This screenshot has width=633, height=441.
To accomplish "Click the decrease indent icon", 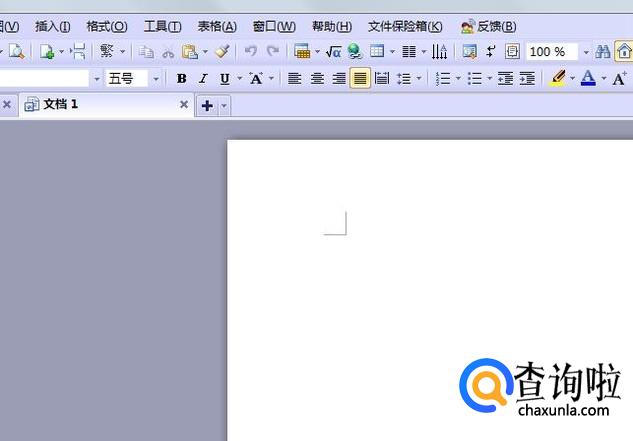I will pos(505,79).
